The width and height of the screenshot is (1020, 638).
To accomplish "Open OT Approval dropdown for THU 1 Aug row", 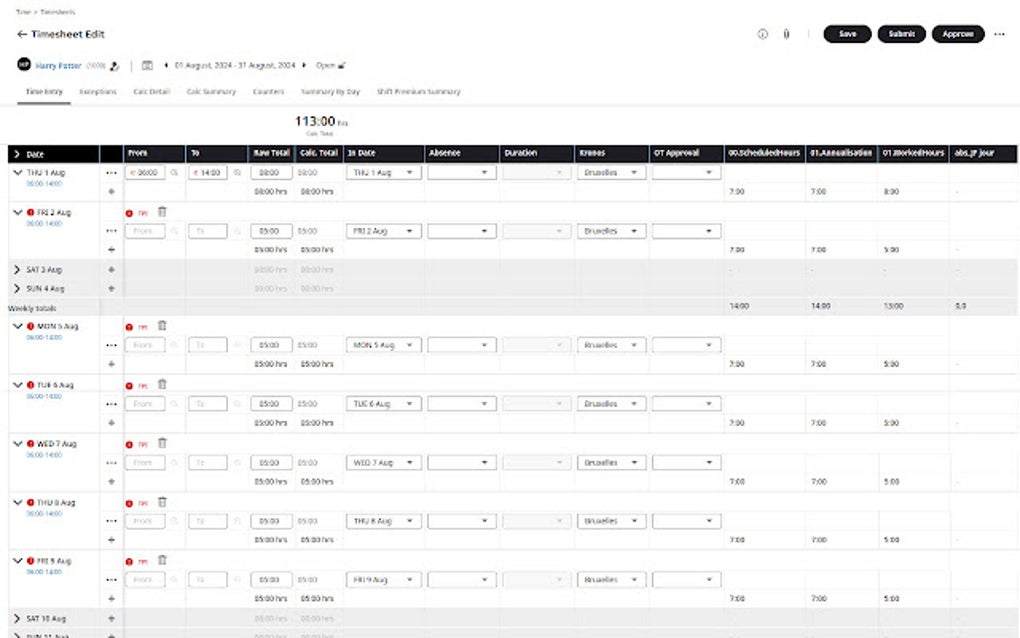I will click(x=686, y=173).
